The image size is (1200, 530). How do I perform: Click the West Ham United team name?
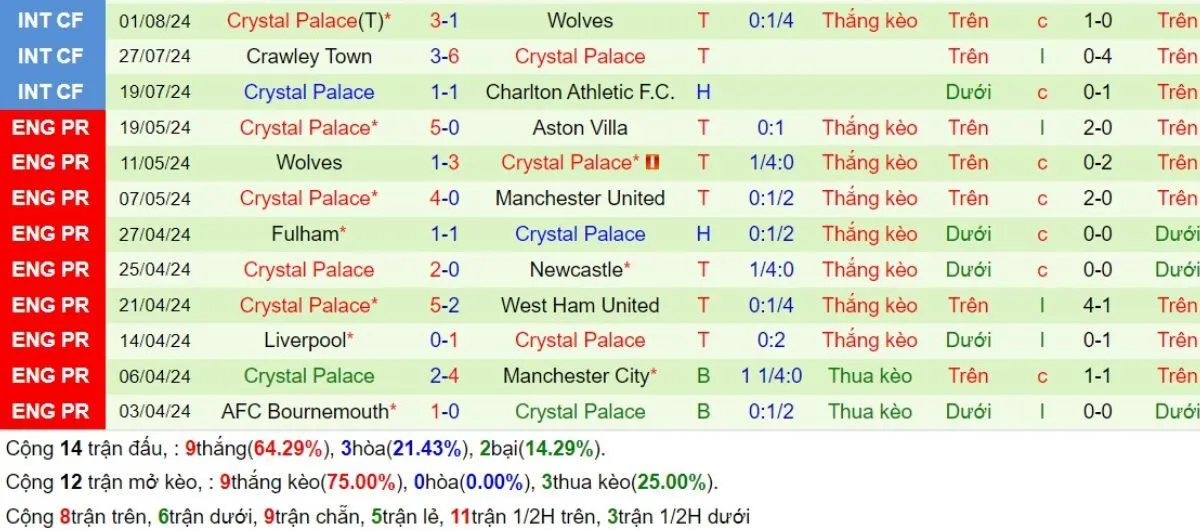pyautogui.click(x=580, y=305)
